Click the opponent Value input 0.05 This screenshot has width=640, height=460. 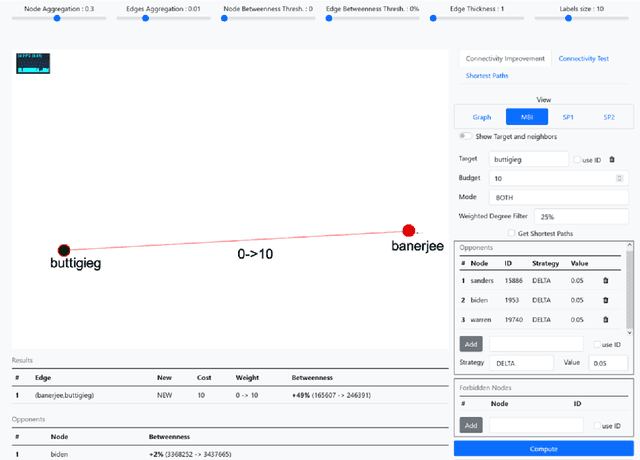tap(608, 363)
